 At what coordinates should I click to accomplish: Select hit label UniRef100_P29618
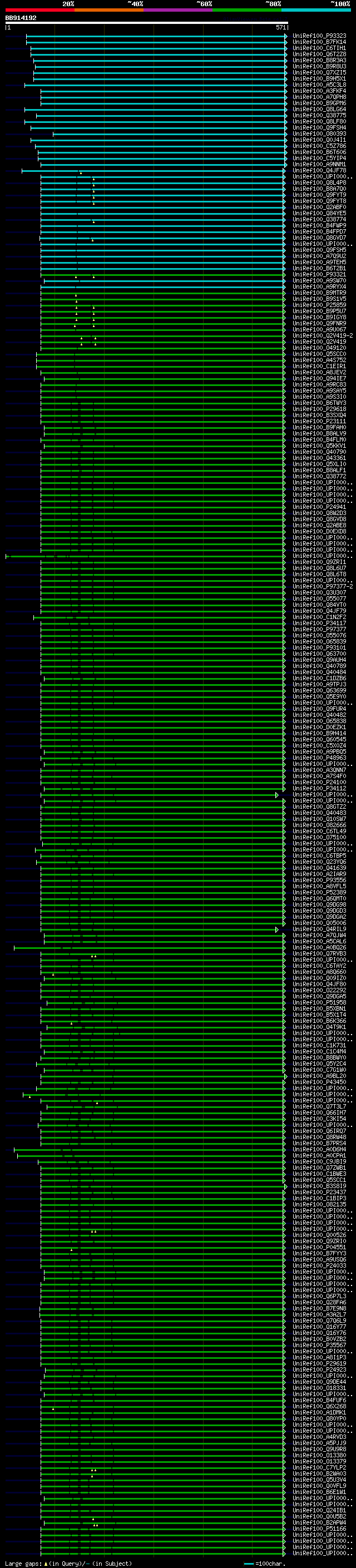319,409
